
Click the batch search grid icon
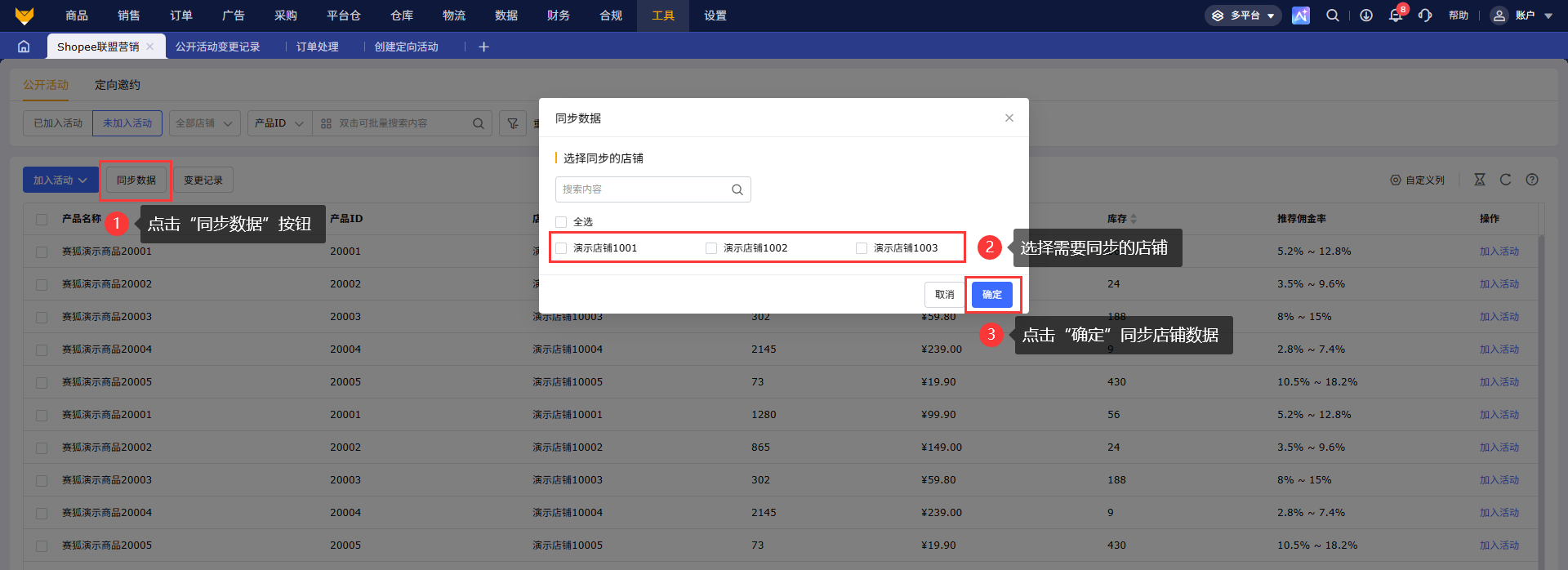(326, 123)
